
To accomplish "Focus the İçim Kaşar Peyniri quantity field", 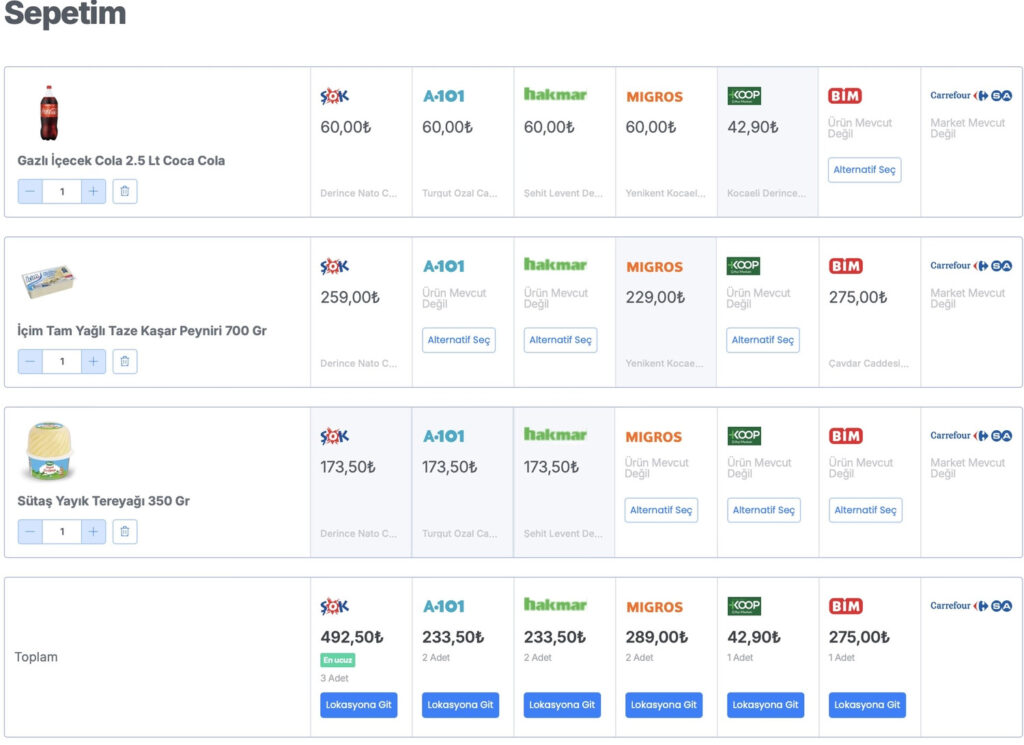I will pyautogui.click(x=62, y=361).
